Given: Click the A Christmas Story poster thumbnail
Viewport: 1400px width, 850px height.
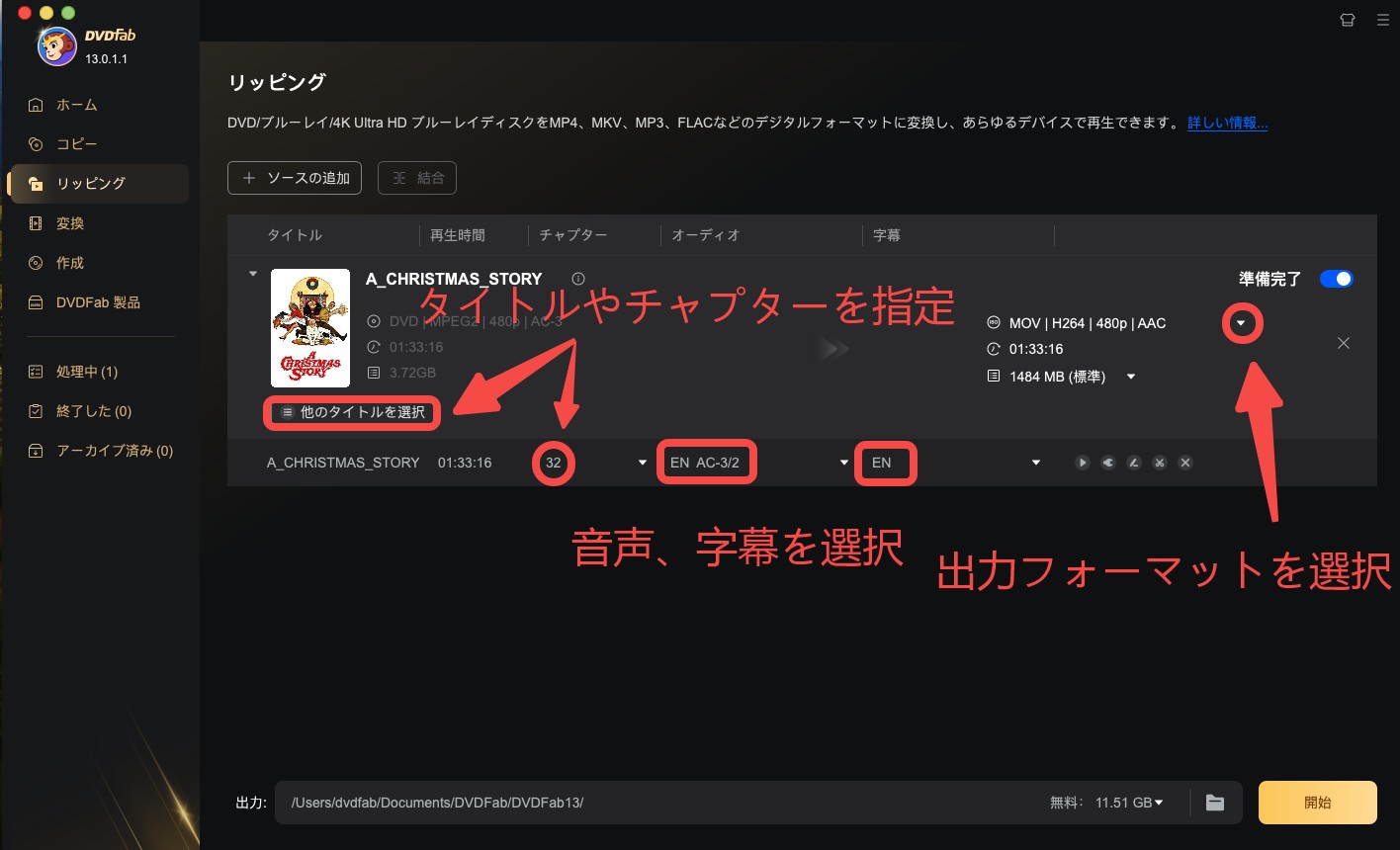Looking at the screenshot, I should (310, 328).
